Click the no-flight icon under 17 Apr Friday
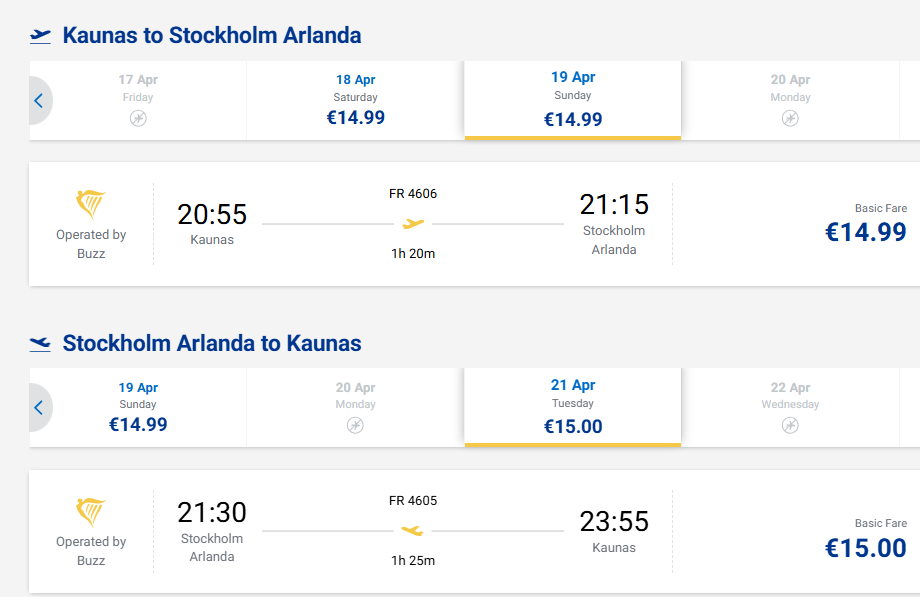 (138, 119)
